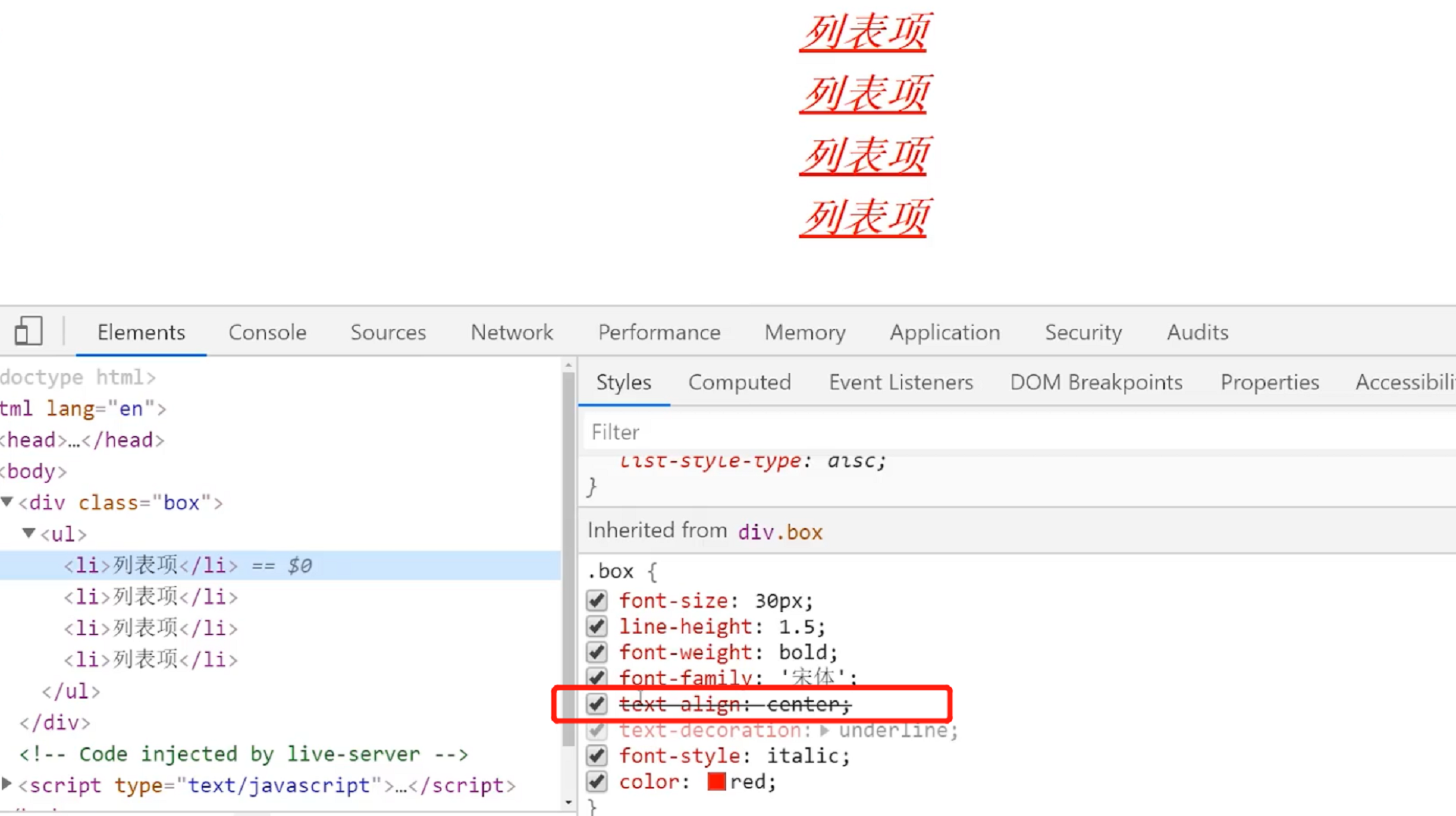Uncheck the font-weight: bold property
The height and width of the screenshot is (816, 1456).
(596, 652)
